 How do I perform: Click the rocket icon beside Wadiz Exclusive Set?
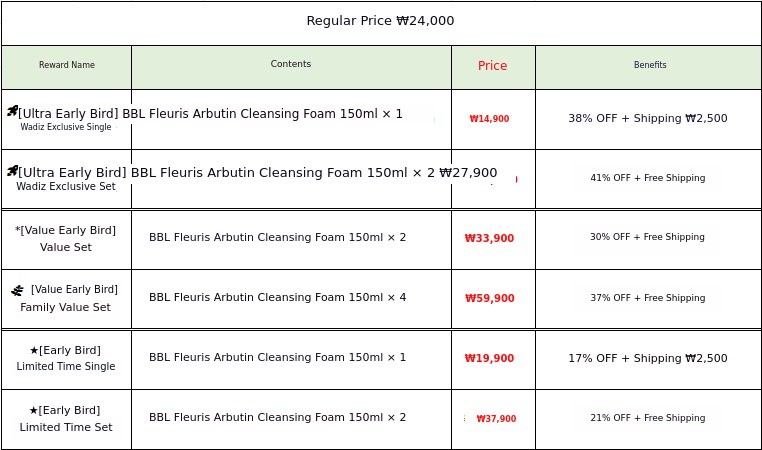(12, 171)
